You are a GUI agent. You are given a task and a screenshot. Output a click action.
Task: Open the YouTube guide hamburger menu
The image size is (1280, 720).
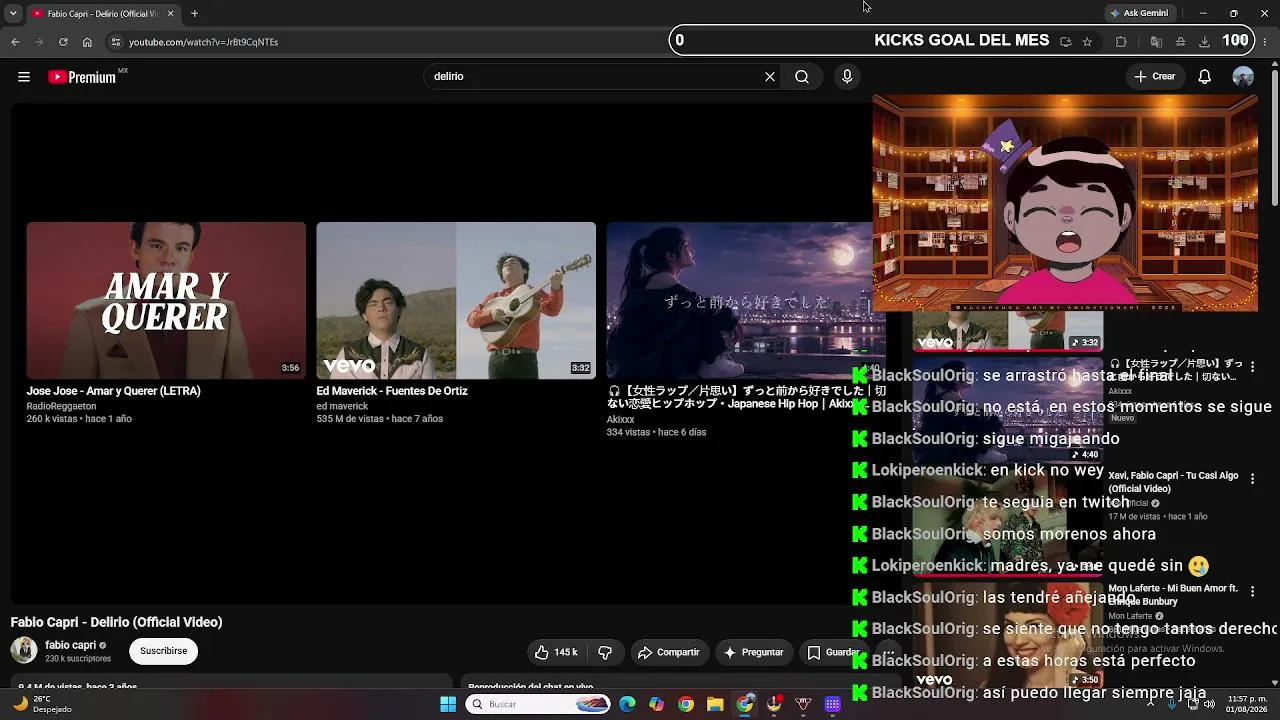(24, 77)
